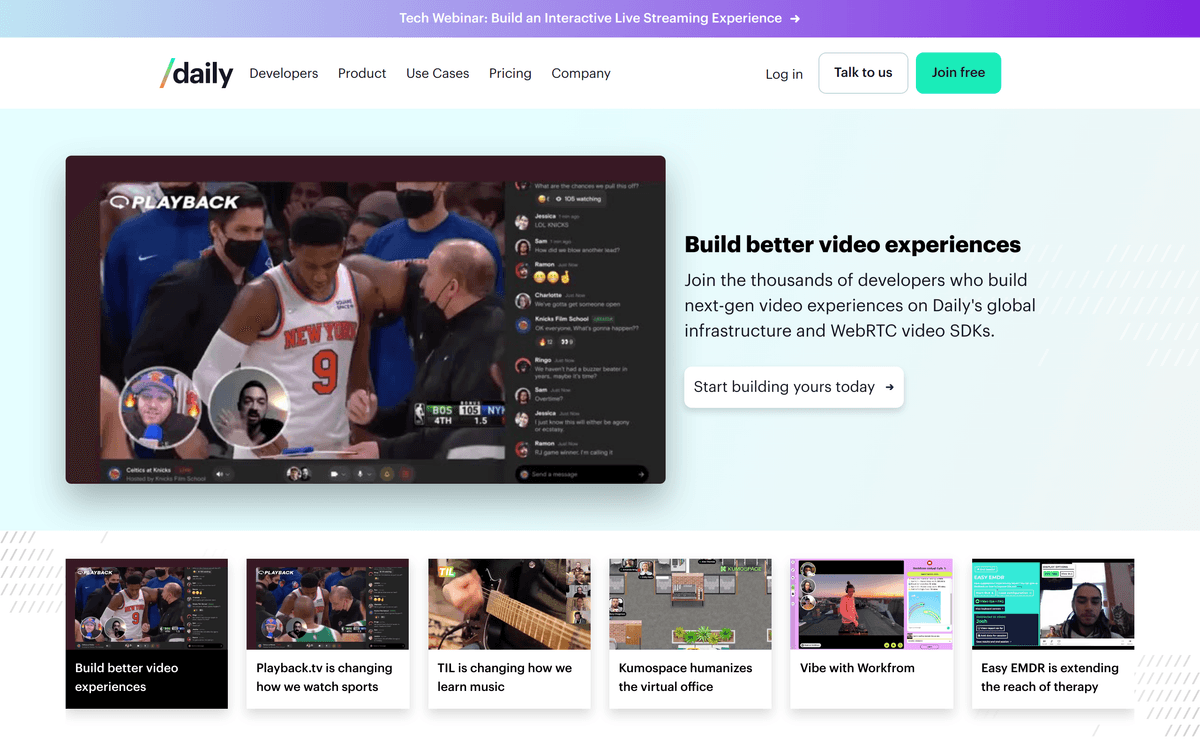
Task: Open the Tech Webinar announcement banner
Action: pyautogui.click(x=590, y=18)
